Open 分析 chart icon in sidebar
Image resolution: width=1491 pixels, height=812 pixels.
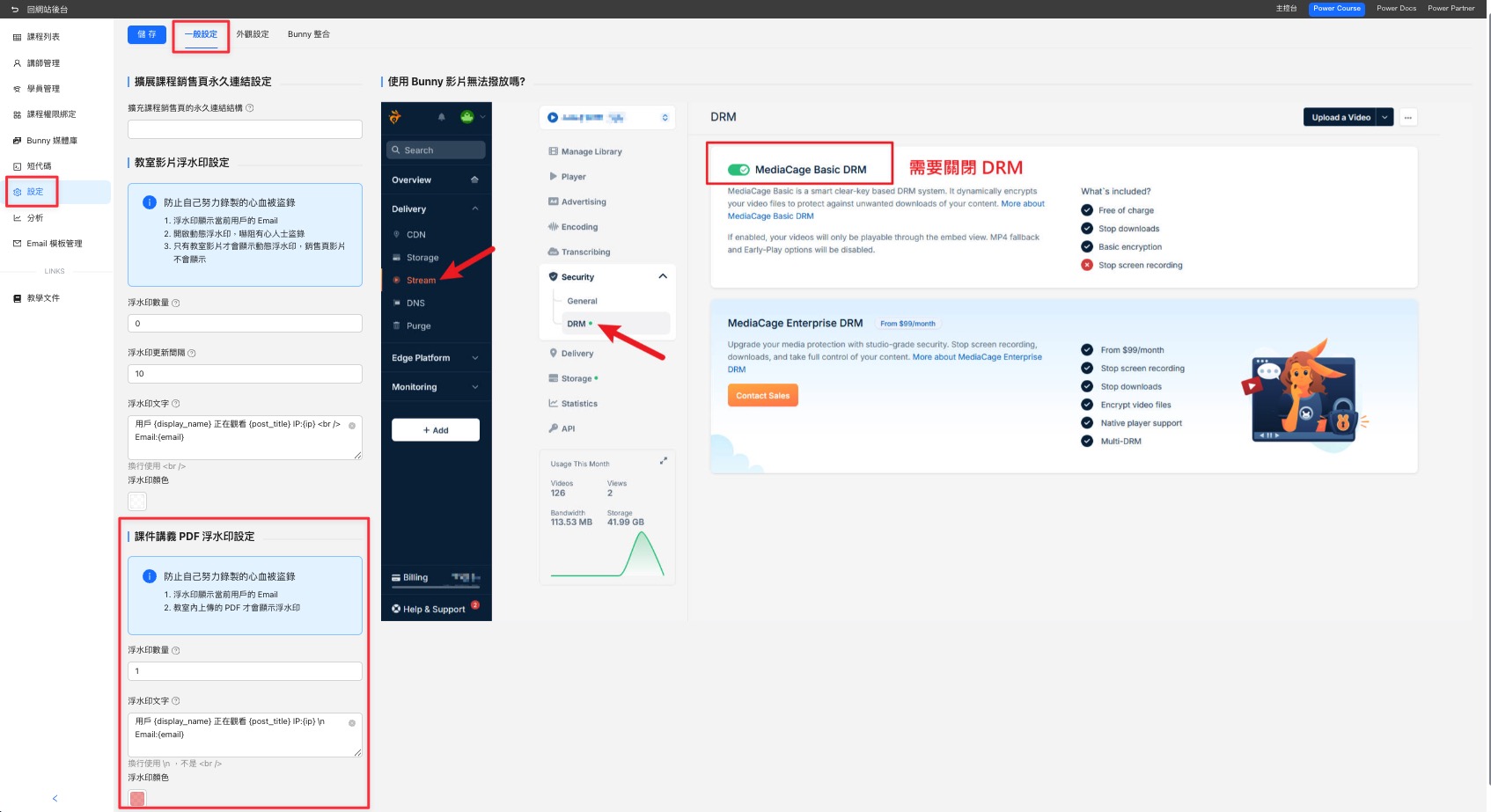17,218
